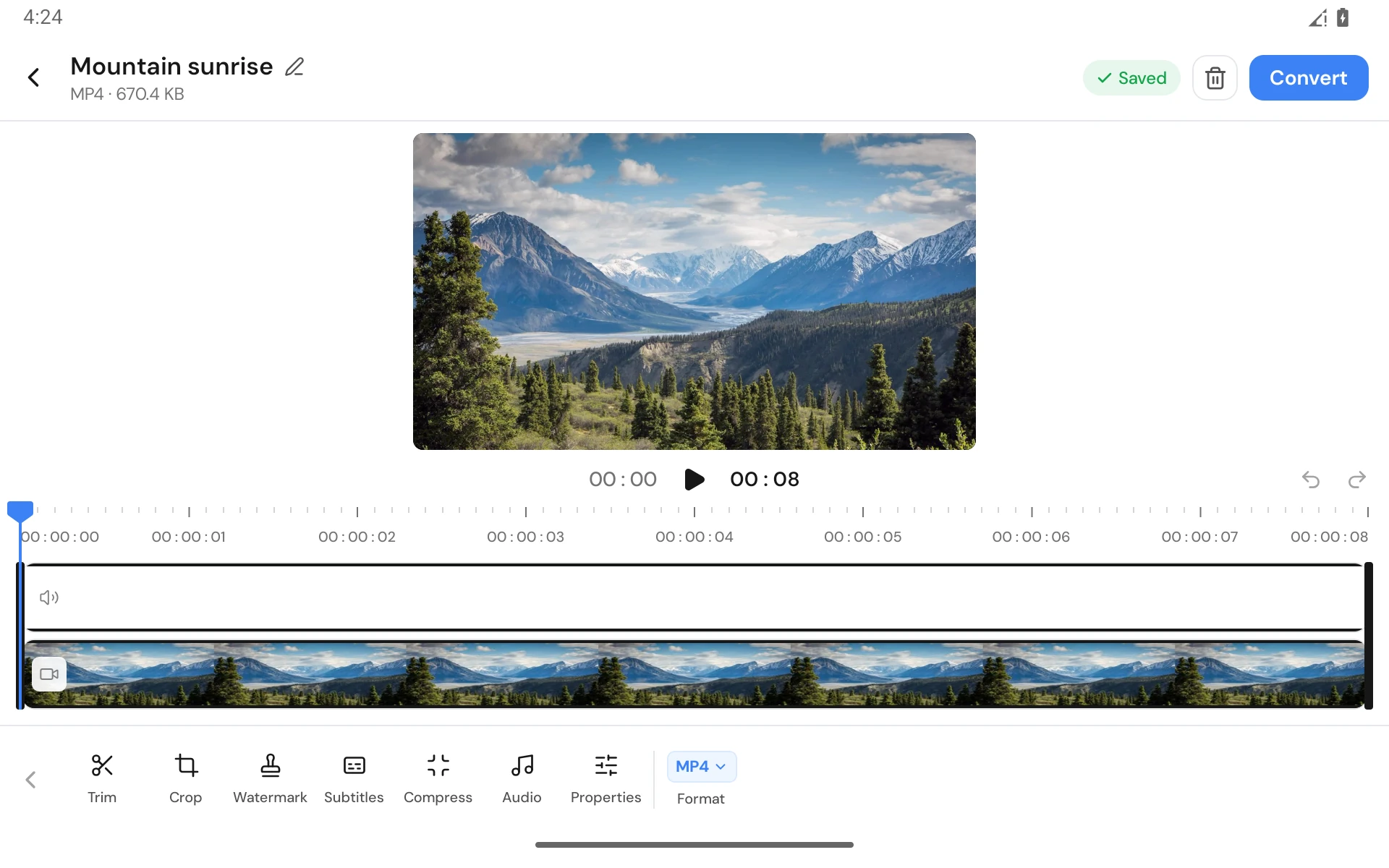Expand the MP4 format dropdown
This screenshot has height=868, width=1389.
pos(701,767)
